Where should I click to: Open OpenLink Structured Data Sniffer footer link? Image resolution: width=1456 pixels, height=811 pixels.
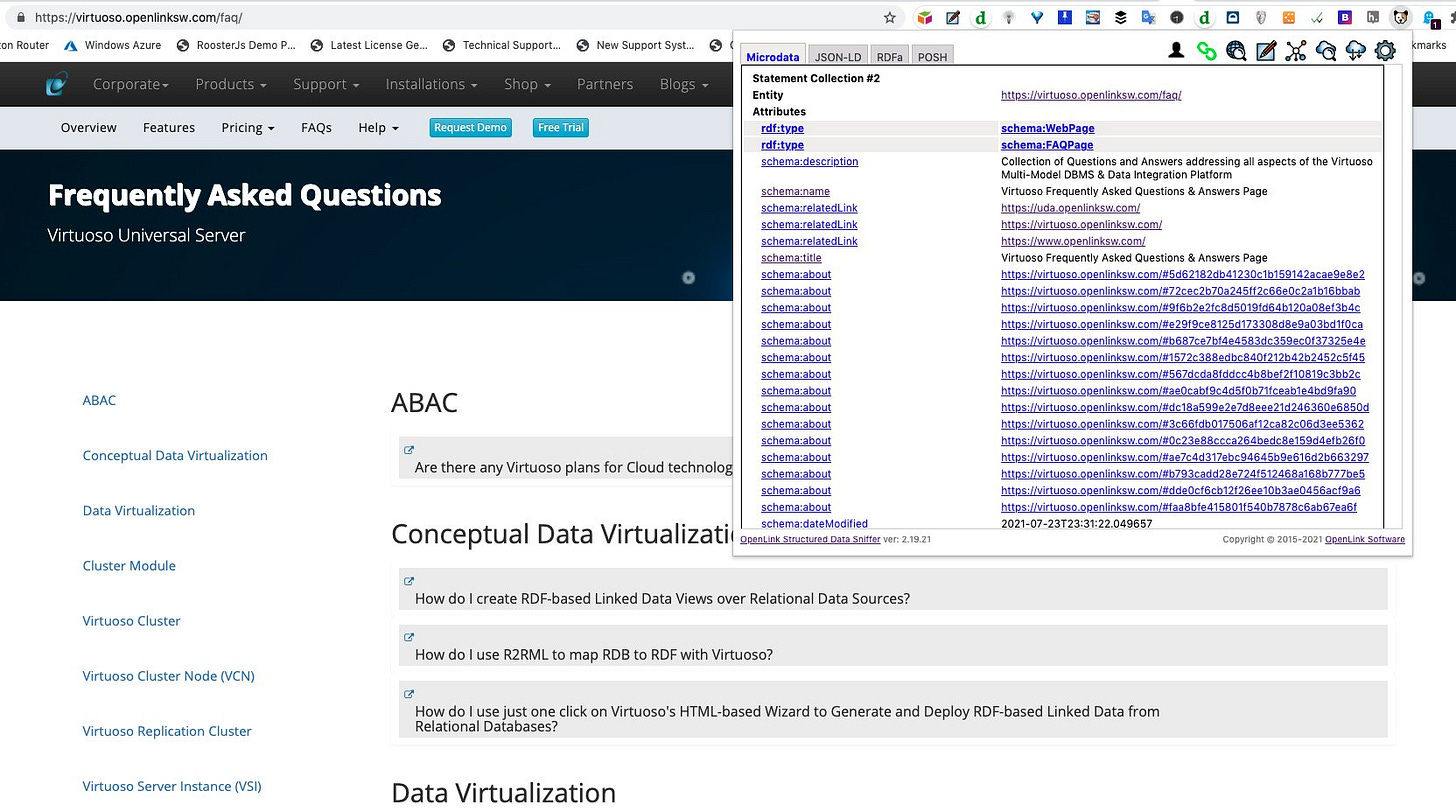(x=810, y=539)
